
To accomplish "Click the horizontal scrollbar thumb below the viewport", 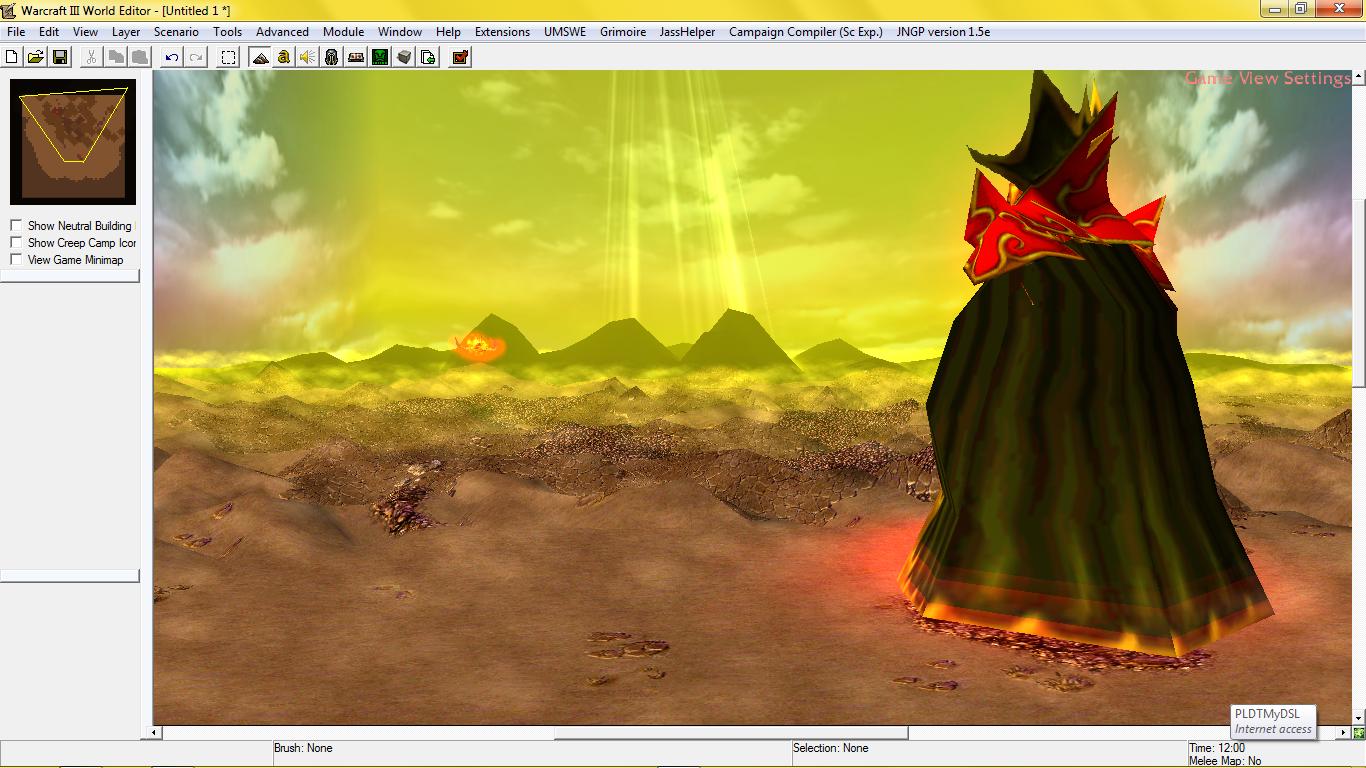I will (731, 733).
